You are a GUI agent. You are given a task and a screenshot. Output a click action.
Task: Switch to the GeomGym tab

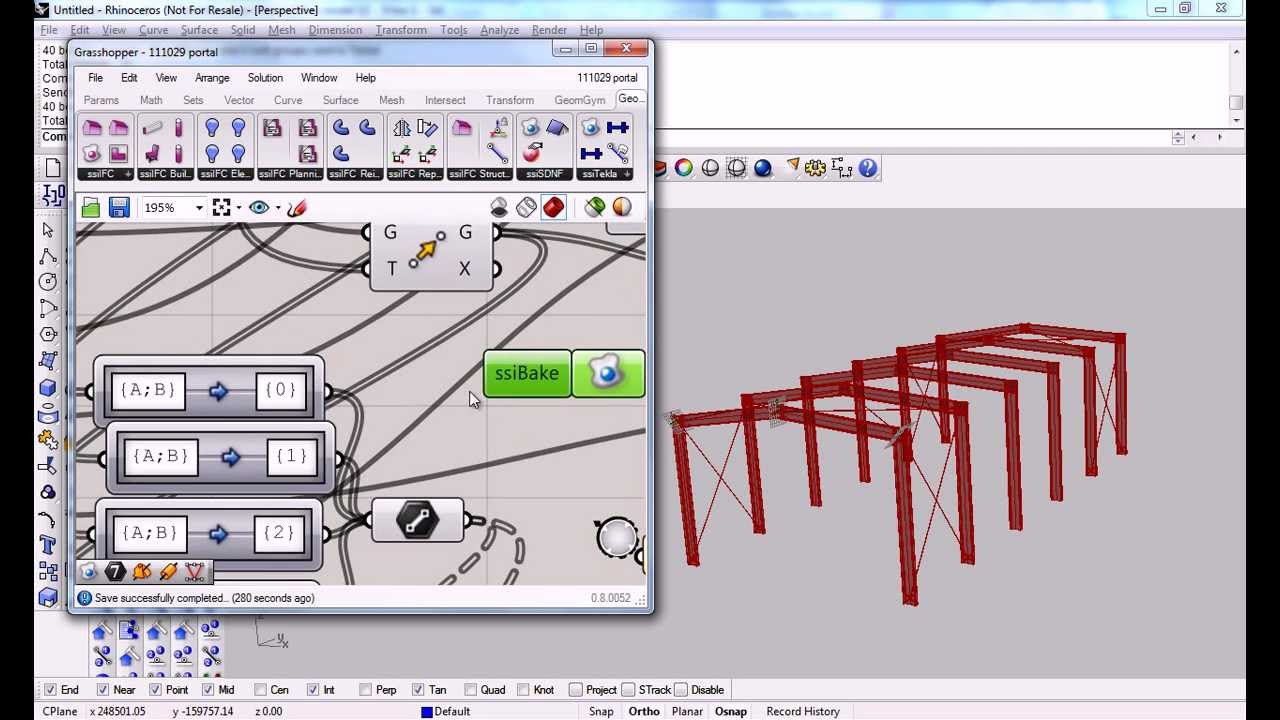[x=580, y=100]
